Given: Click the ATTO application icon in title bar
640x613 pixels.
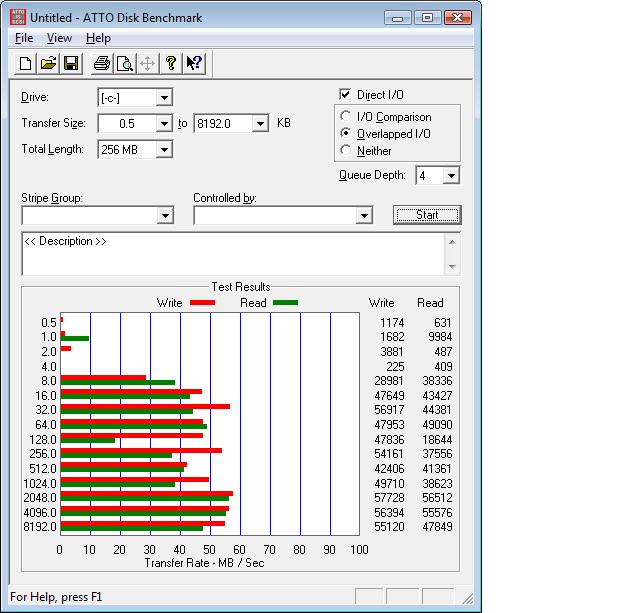Looking at the screenshot, I should click(18, 18).
